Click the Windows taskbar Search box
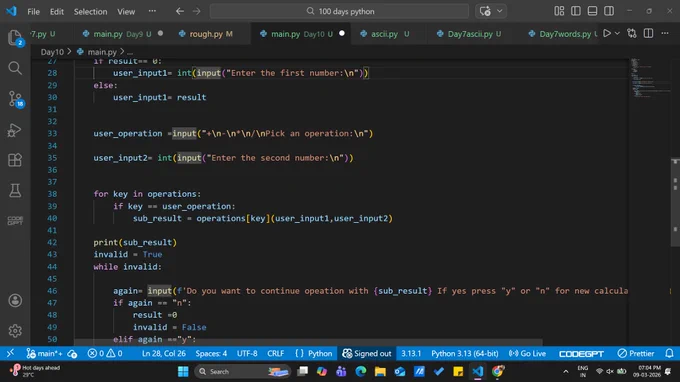This screenshot has height=382, width=680. (x=243, y=372)
